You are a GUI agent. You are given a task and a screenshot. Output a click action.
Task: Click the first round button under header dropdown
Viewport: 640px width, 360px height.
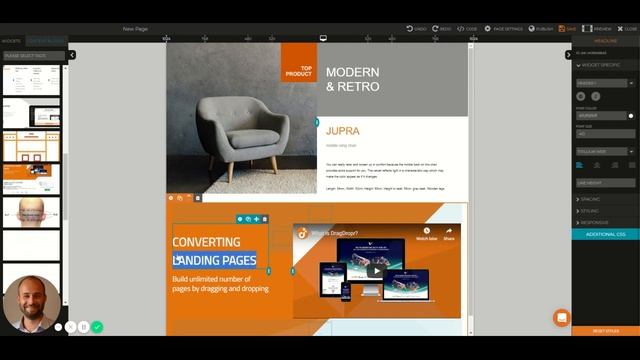coord(581,96)
